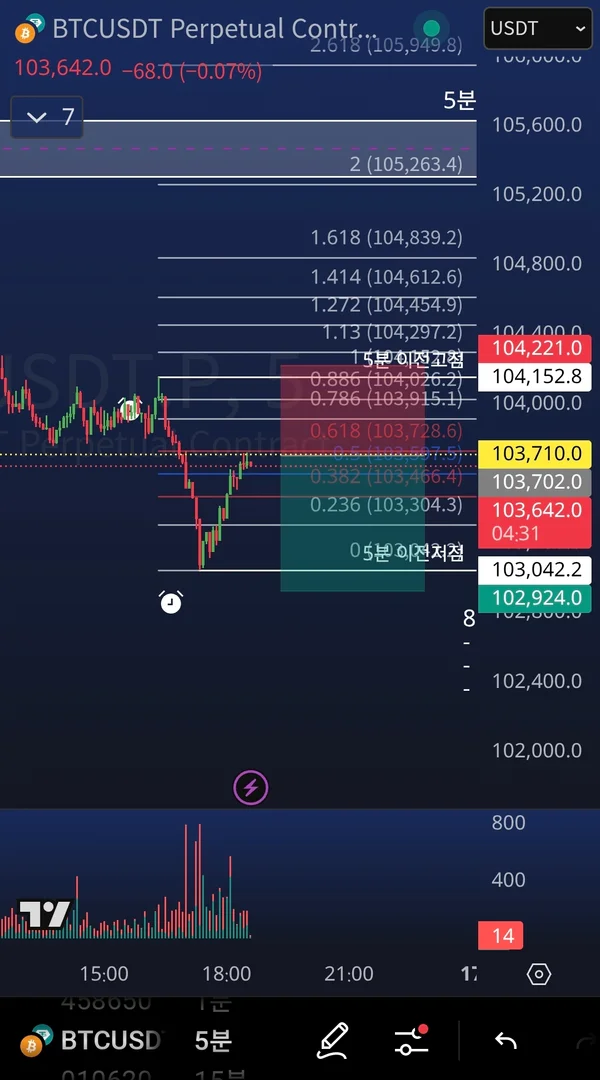Viewport: 600px width, 1080px height.
Task: Tap the −68.0 (−0.07%) price change text
Action: [x=192, y=70]
